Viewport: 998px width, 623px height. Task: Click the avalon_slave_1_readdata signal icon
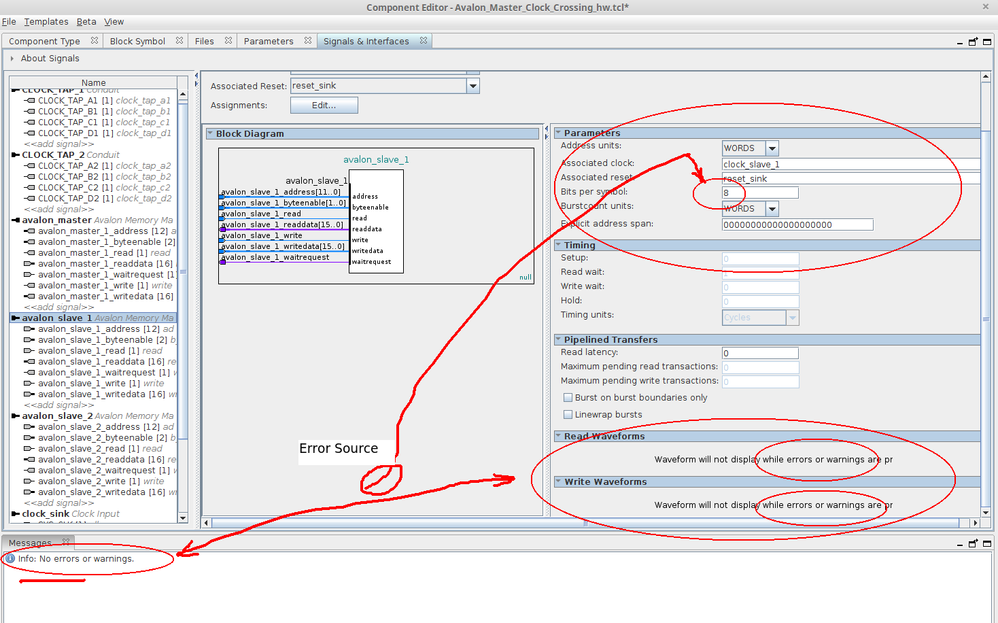coord(29,362)
